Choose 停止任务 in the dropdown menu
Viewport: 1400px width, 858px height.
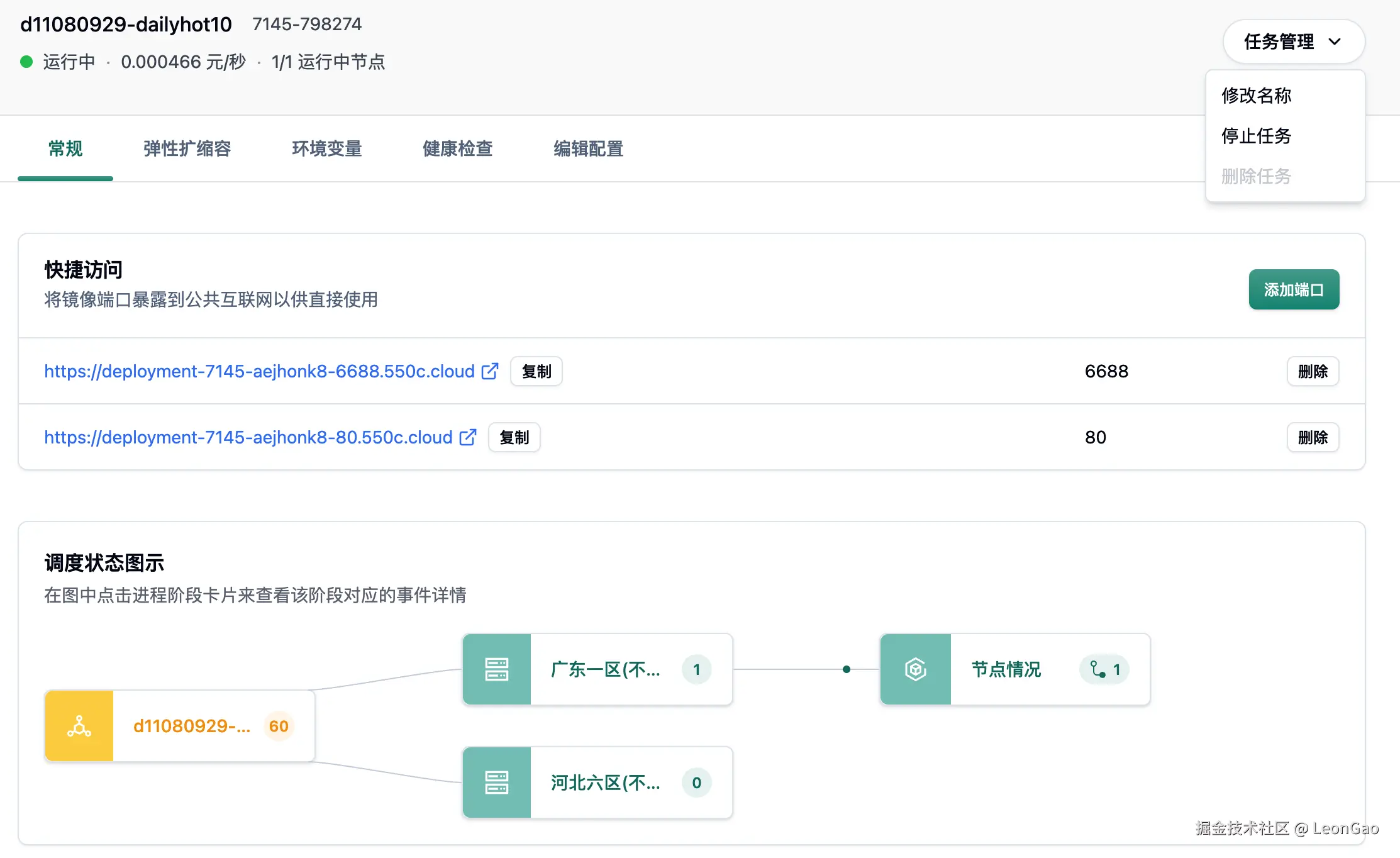point(1256,136)
